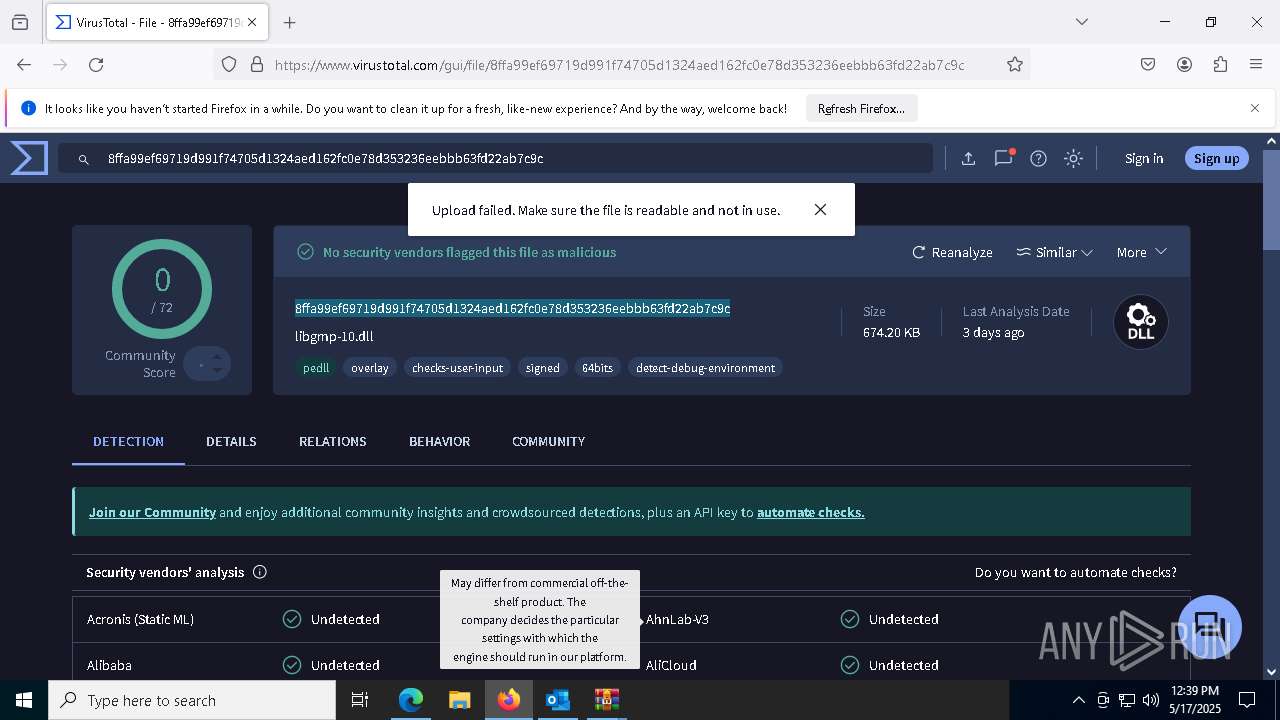This screenshot has height=720, width=1280.
Task: Open the VirusTotal logo home link
Action: point(29,158)
